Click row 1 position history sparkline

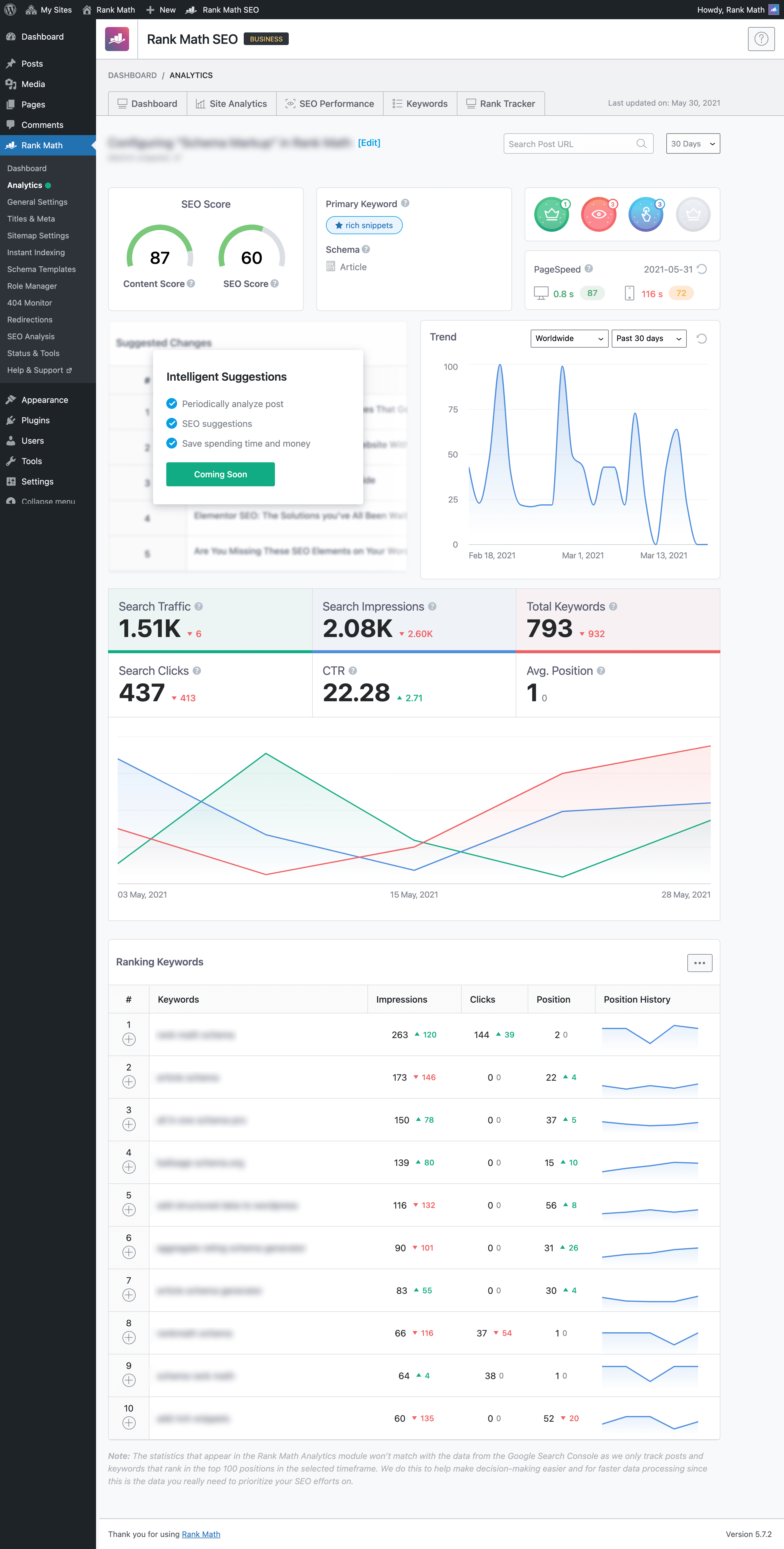click(x=650, y=1035)
